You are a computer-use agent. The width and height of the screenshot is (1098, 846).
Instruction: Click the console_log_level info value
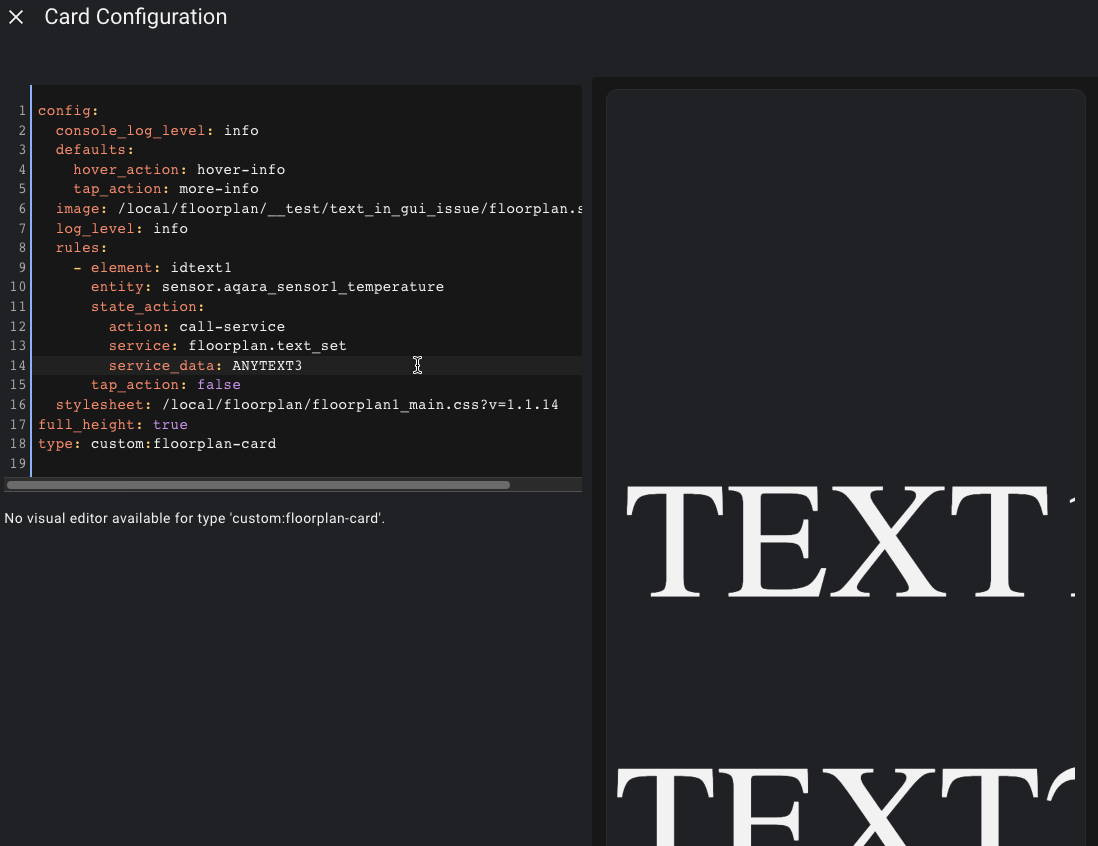click(x=240, y=130)
